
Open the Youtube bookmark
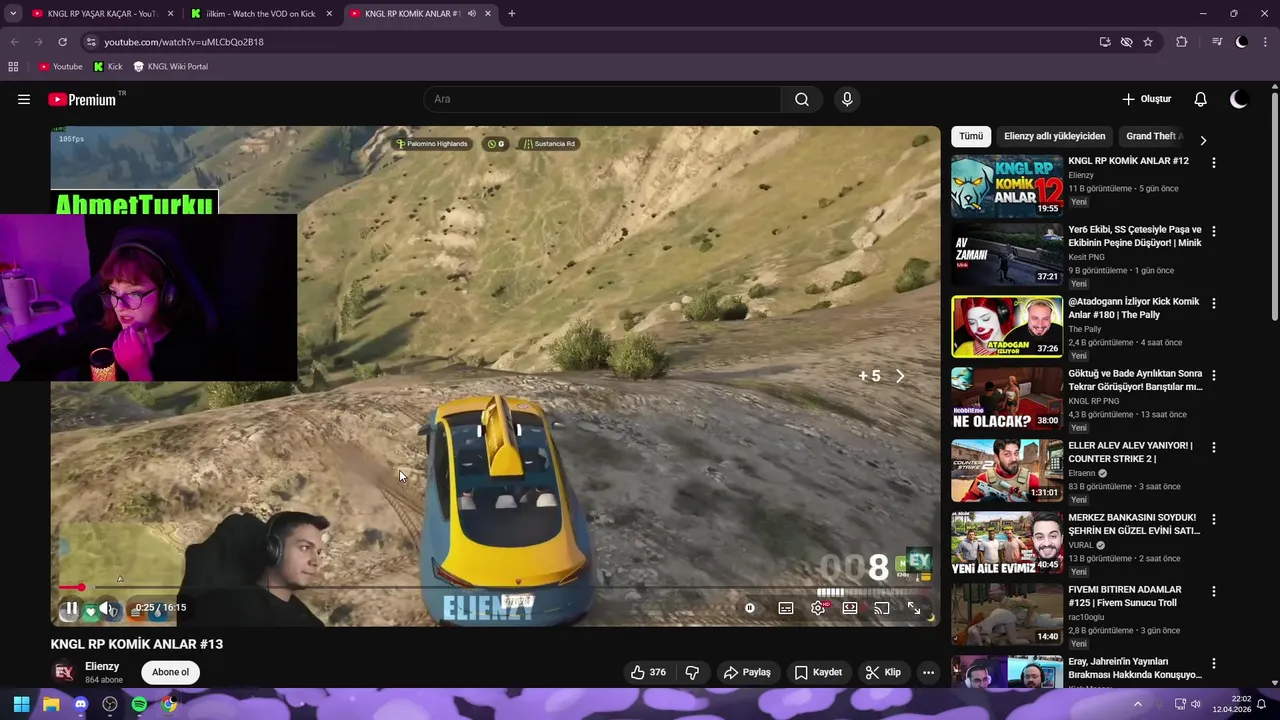click(60, 67)
